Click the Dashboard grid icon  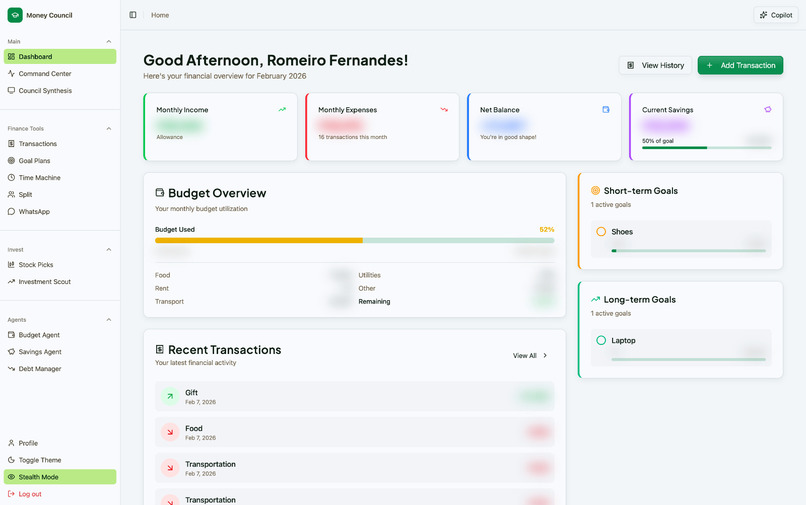11,57
